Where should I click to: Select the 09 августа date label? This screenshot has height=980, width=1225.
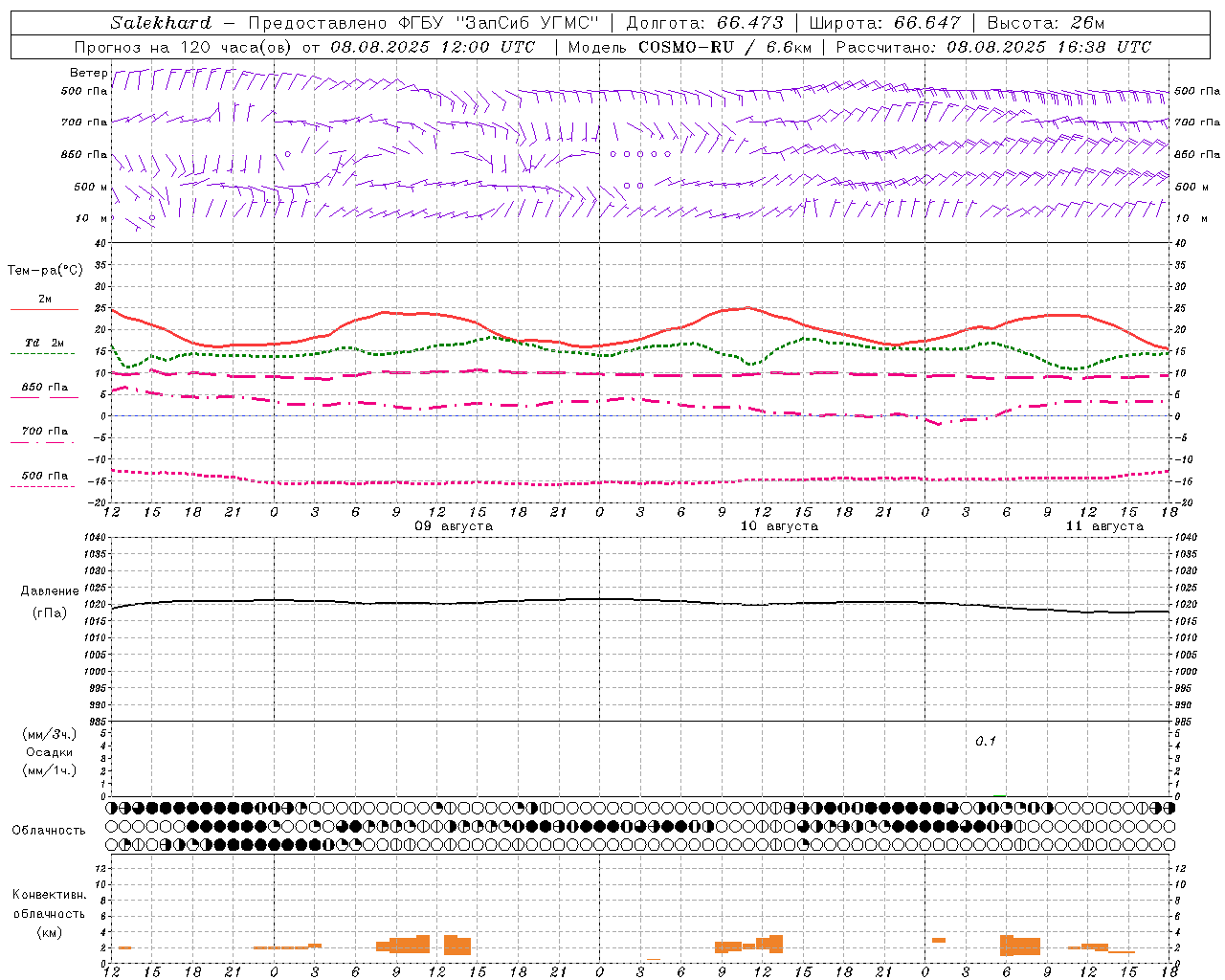[x=454, y=526]
